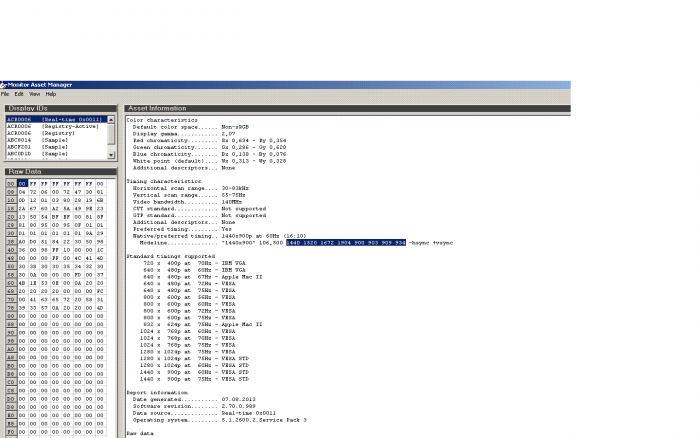This screenshot has width=700, height=438.
Task: Click the White point (default) line
Action: (x=209, y=161)
